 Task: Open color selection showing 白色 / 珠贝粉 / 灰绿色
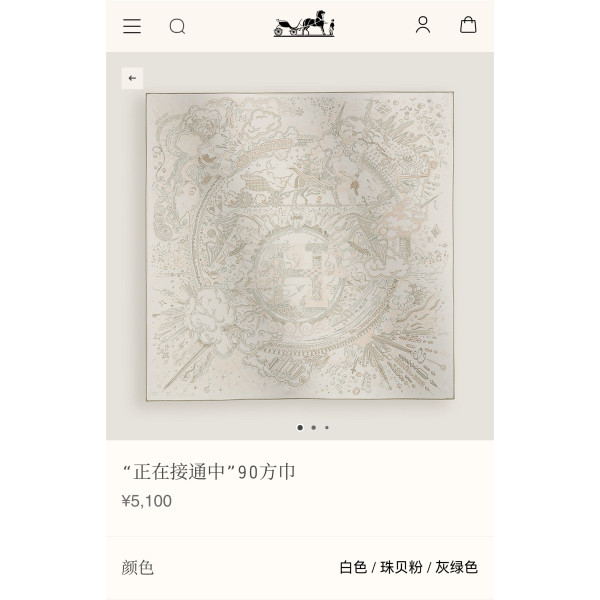pos(409,567)
